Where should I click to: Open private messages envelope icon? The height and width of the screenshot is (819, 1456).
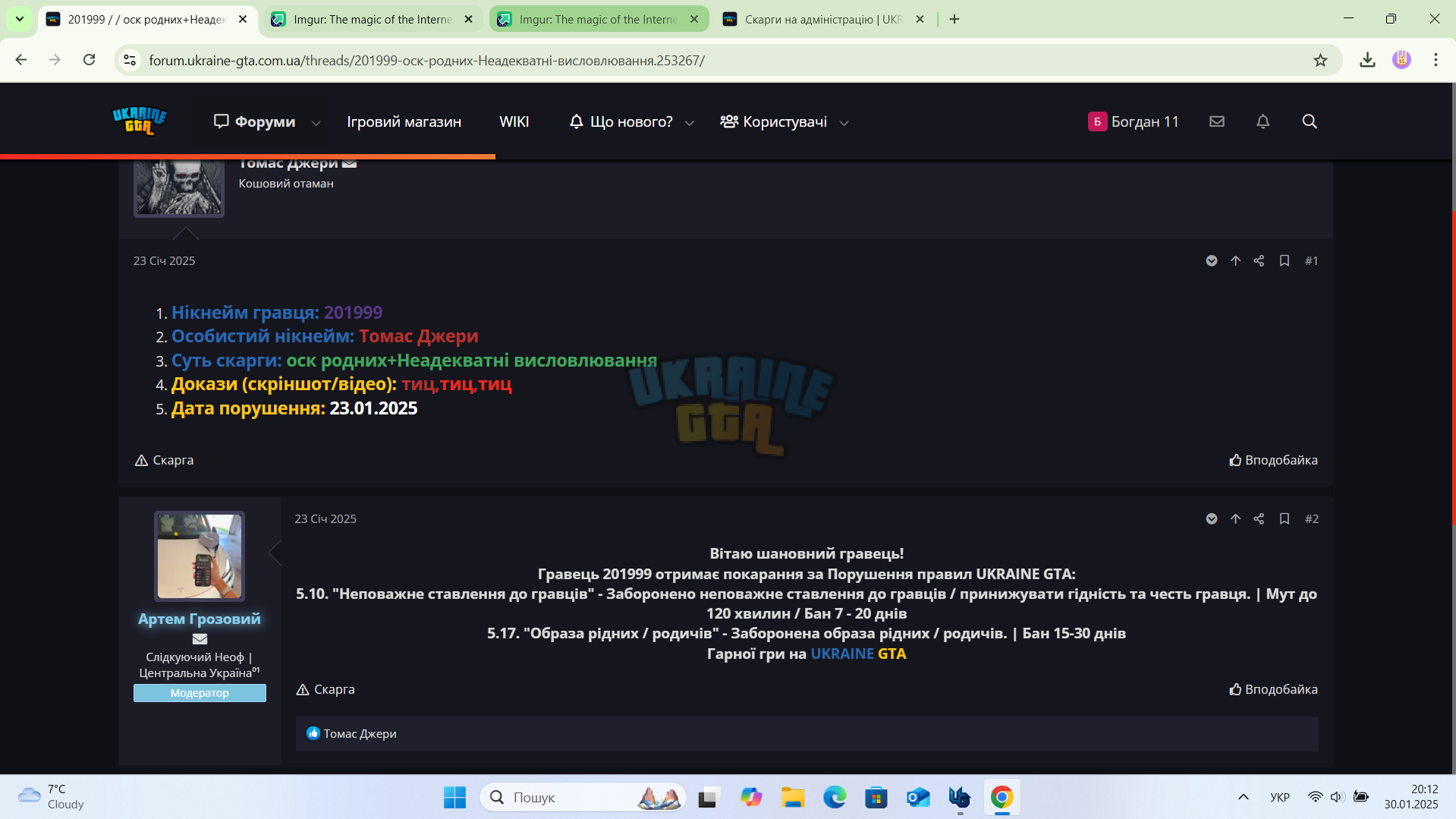point(1217,121)
